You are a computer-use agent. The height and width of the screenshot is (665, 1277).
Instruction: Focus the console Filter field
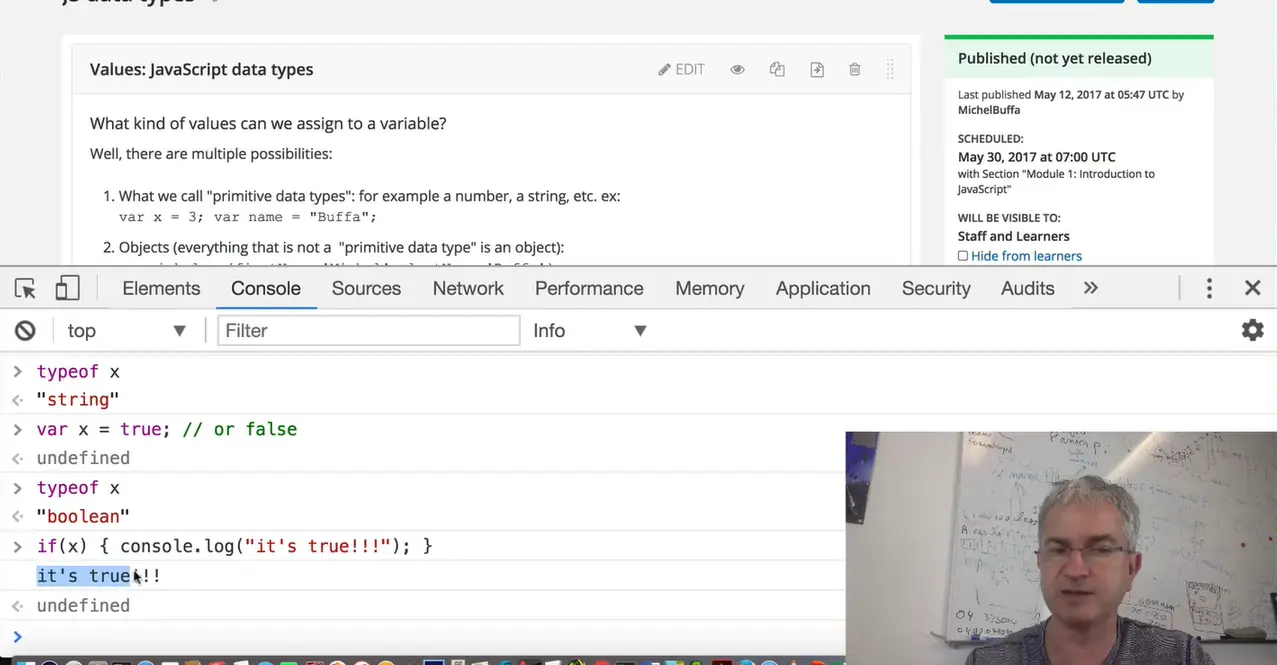tap(369, 330)
